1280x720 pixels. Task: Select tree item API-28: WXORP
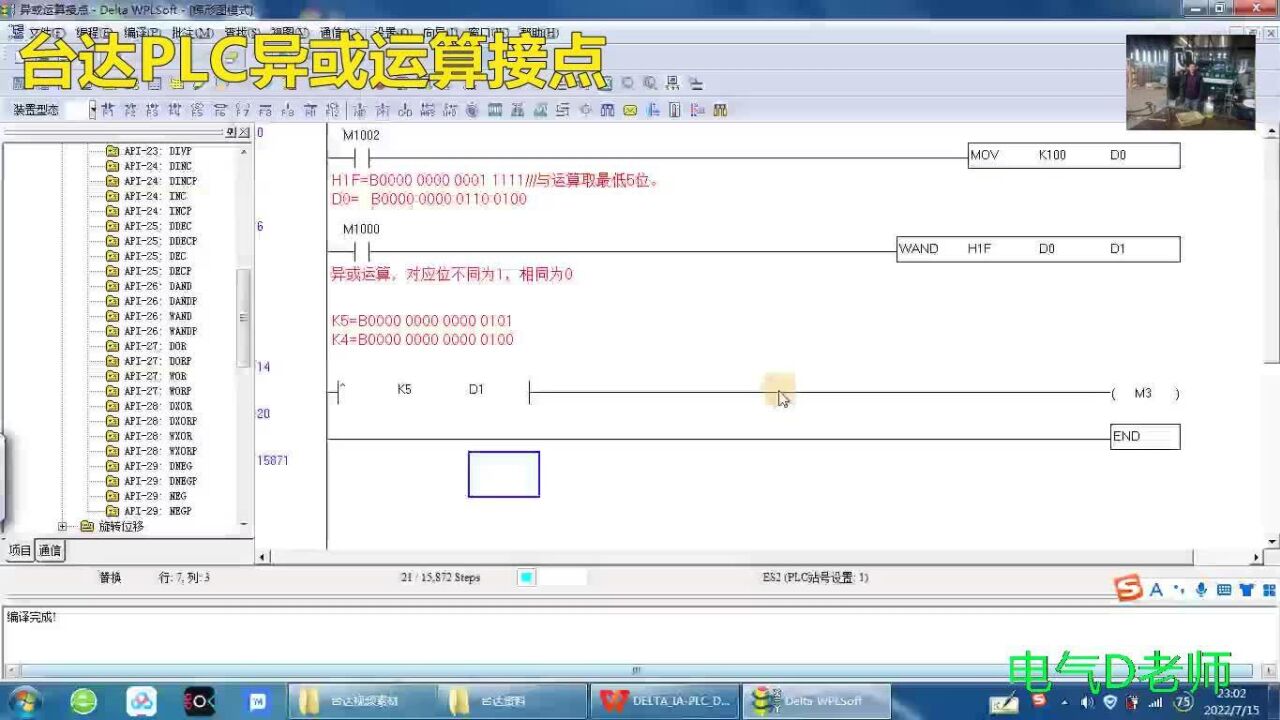161,451
